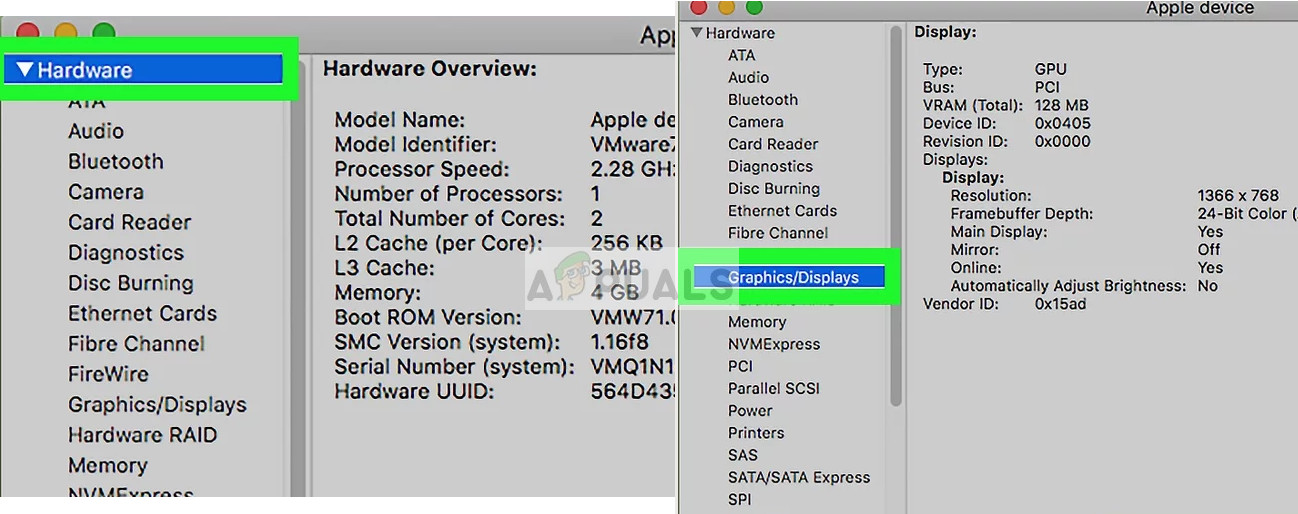
Task: Select SPI in Apple device window sidebar
Action: pyautogui.click(x=740, y=499)
